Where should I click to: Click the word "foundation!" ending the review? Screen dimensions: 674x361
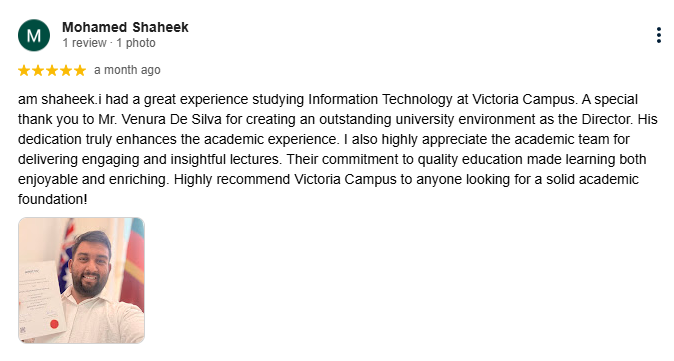click(x=52, y=199)
